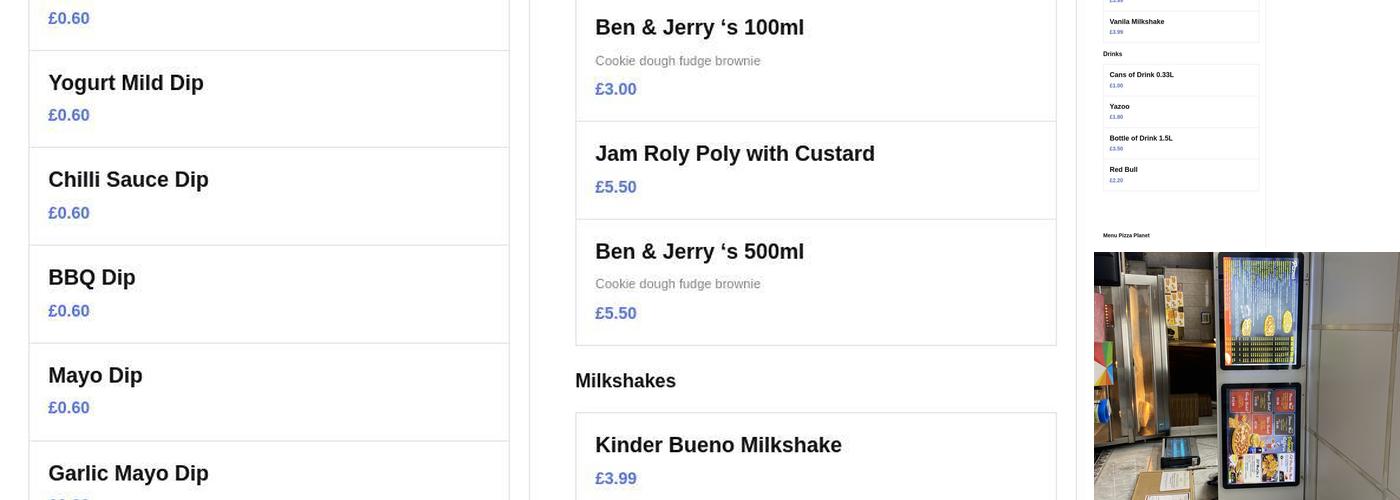Select Garlic Mayo Dip
1400x500 pixels.
(x=128, y=473)
